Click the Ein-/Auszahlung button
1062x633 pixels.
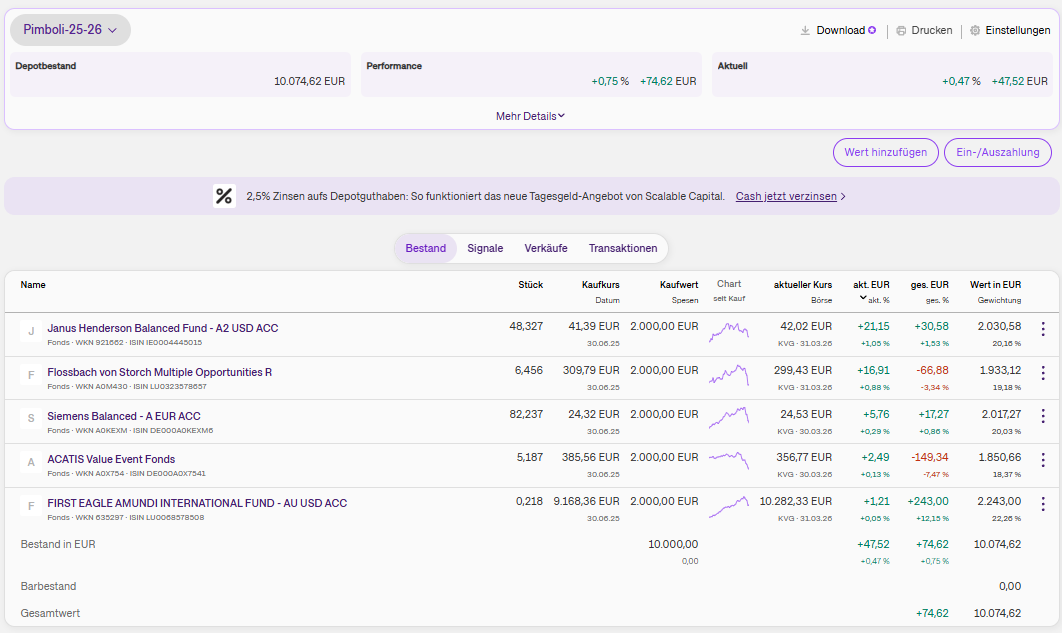[x=997, y=152]
